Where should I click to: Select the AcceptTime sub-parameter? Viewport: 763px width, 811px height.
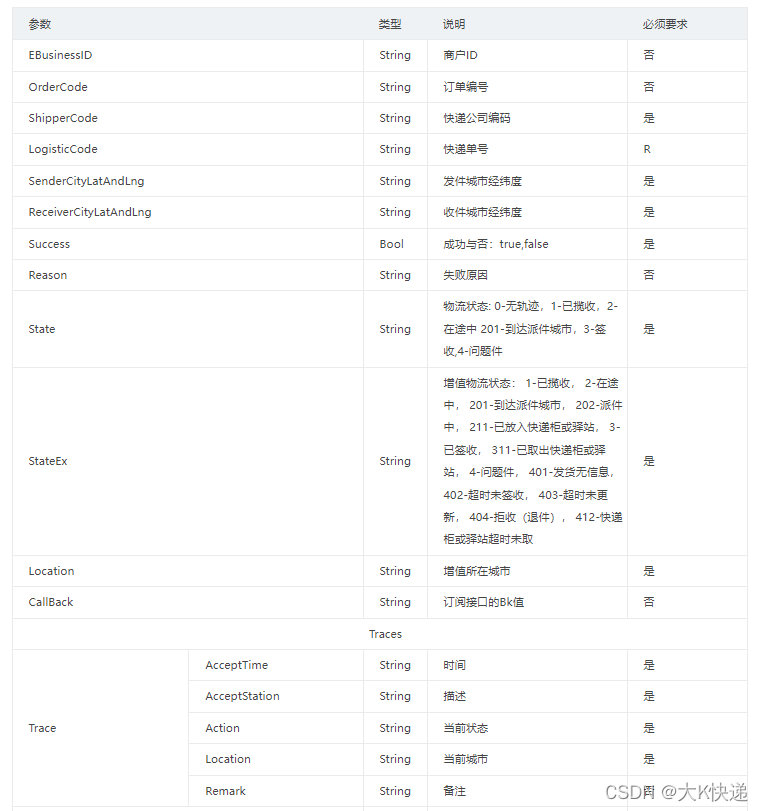click(237, 665)
